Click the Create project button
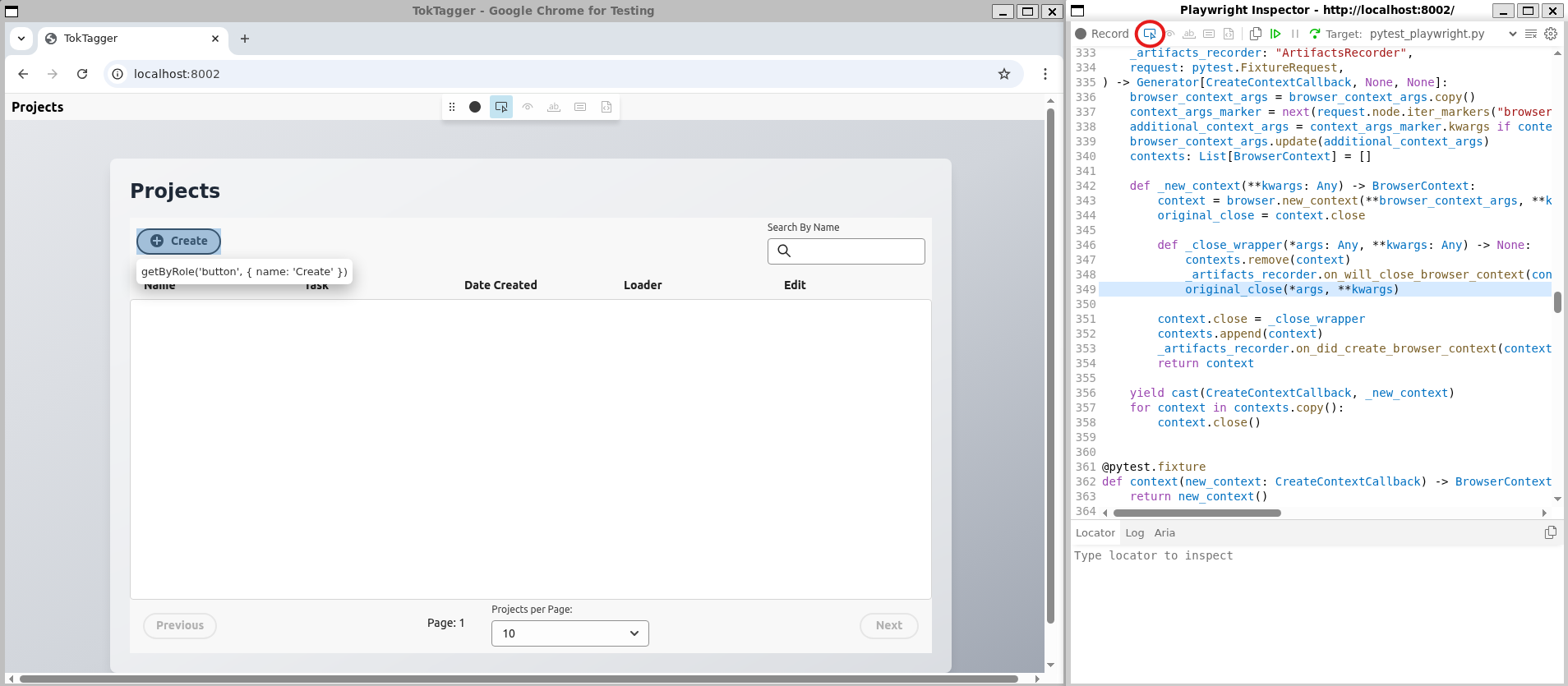Screen dimensions: 1568x686 pos(179,241)
